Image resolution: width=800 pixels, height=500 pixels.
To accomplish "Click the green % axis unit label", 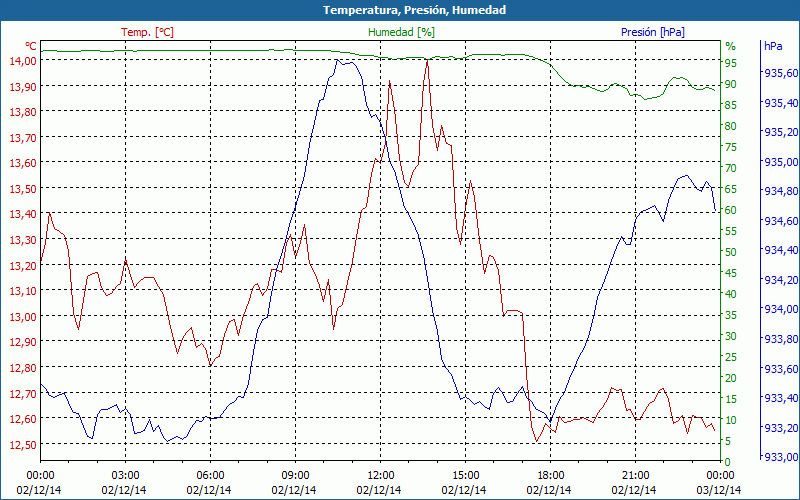I will (x=731, y=46).
